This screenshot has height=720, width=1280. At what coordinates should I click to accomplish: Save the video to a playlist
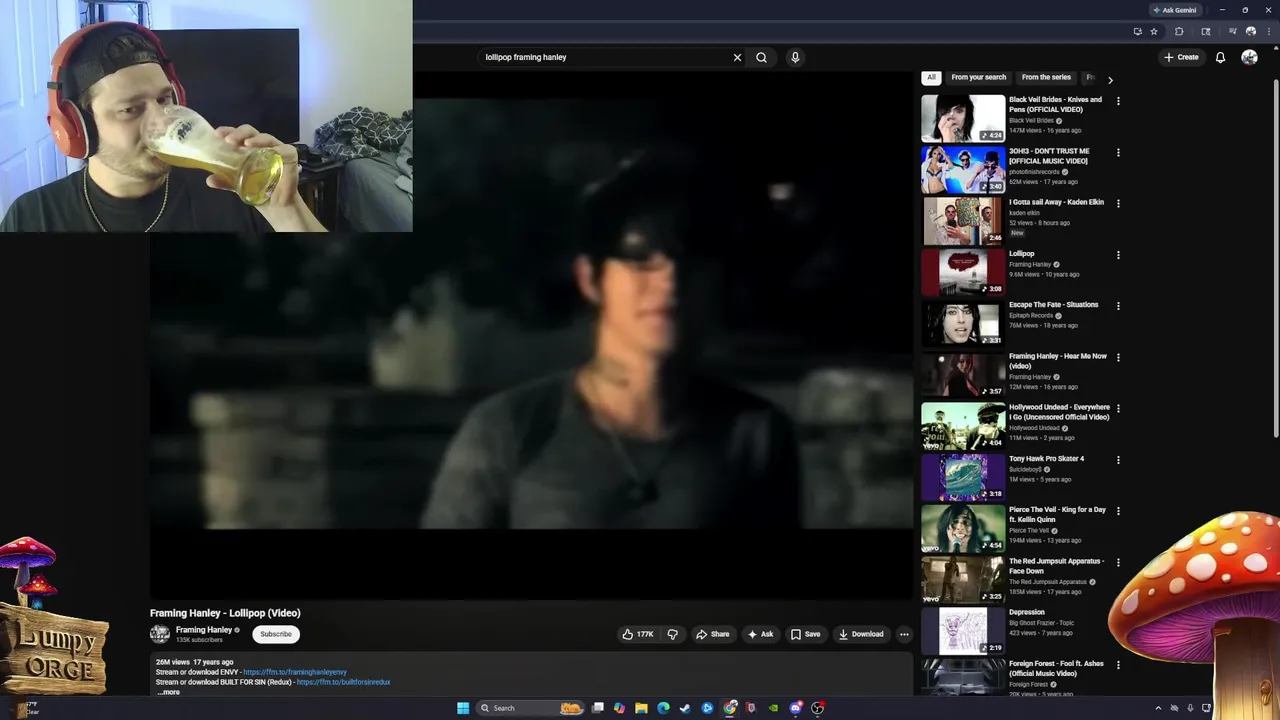806,634
